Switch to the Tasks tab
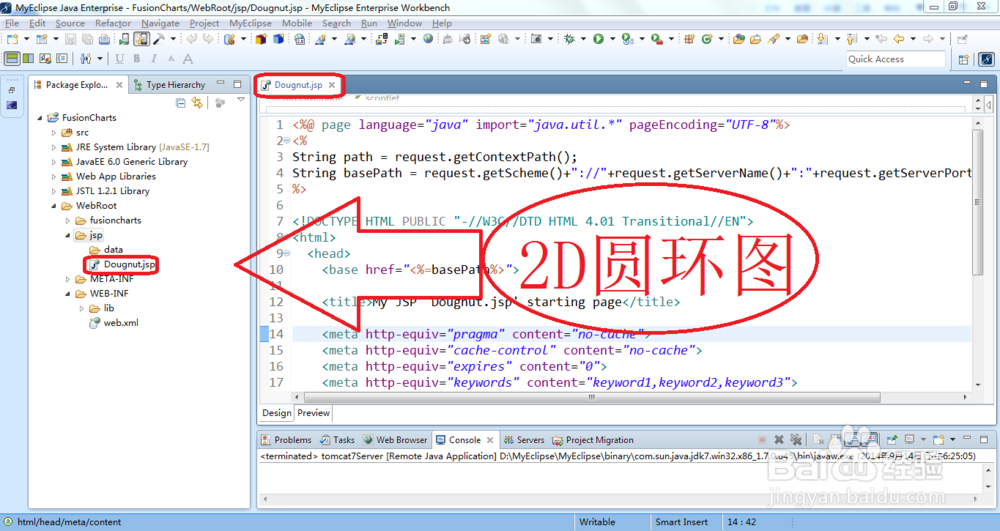The height and width of the screenshot is (531, 1000). [337, 440]
